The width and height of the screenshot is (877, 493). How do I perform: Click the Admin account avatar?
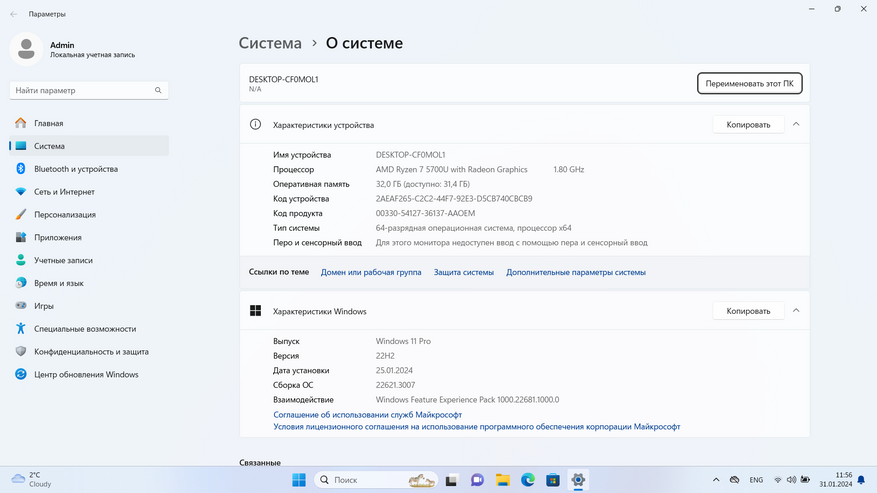coord(26,49)
